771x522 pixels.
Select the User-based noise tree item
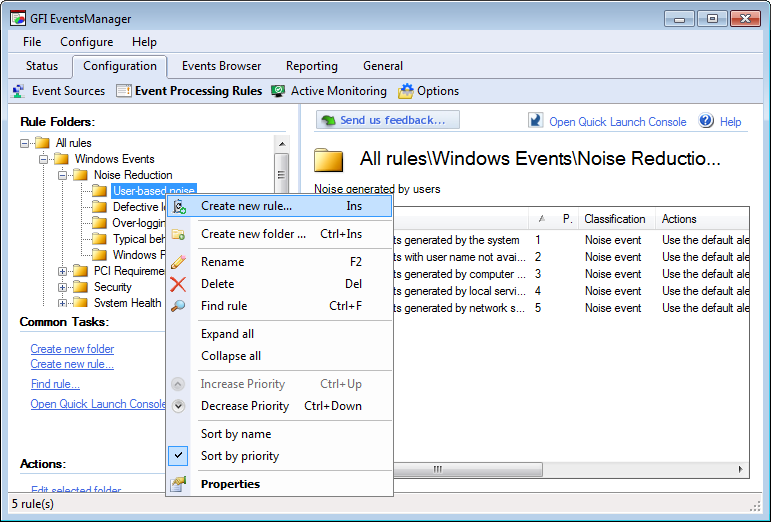[x=153, y=191]
